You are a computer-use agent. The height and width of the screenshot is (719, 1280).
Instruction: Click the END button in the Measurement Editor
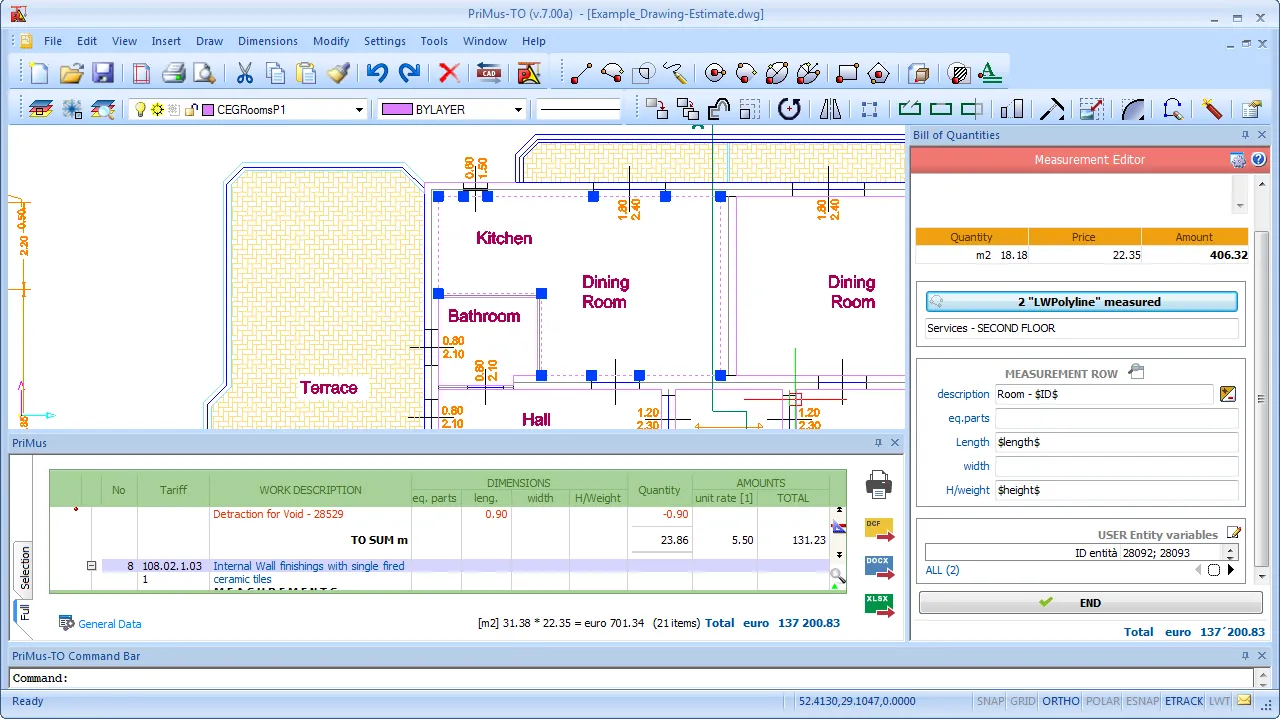[1090, 602]
